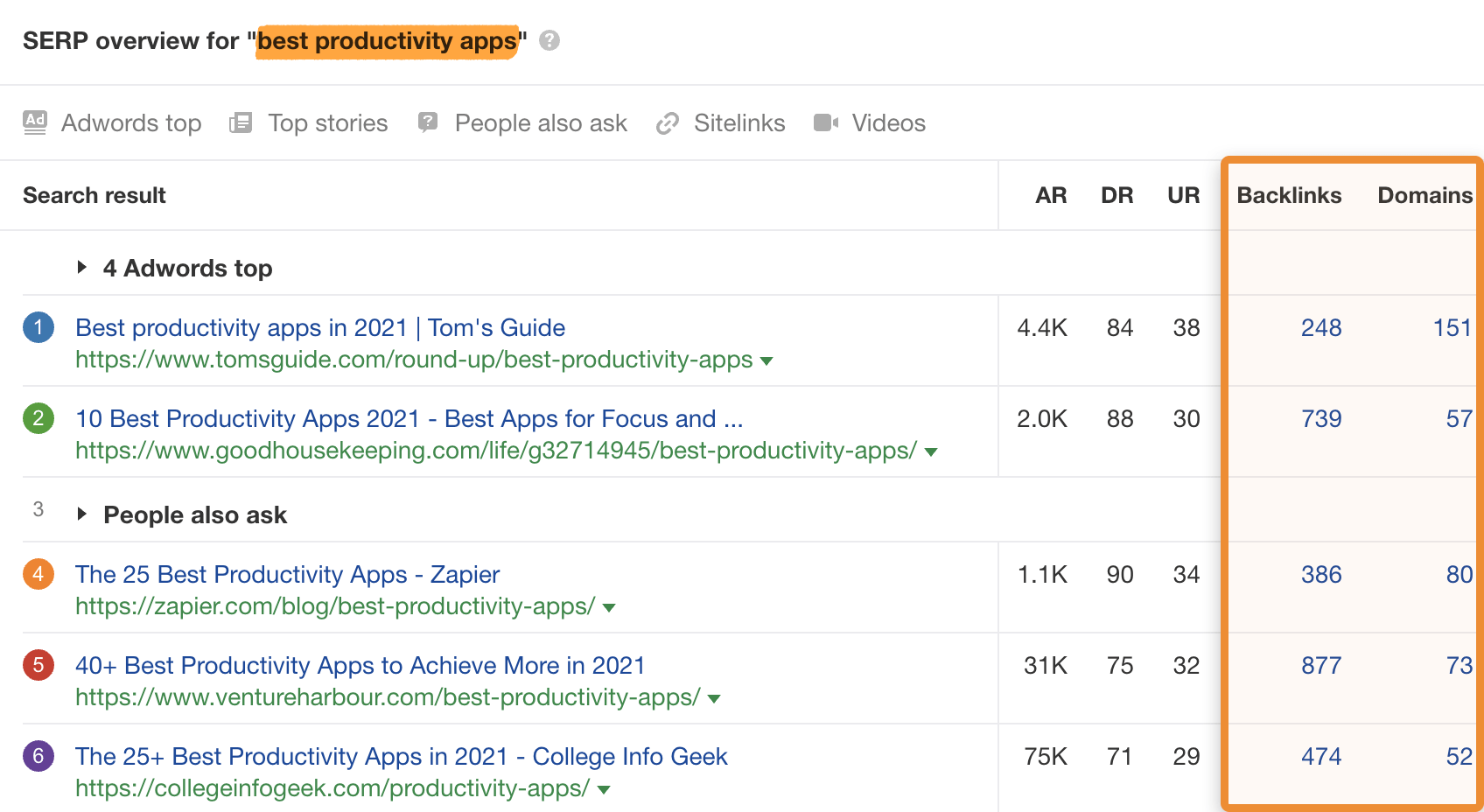
Task: Click the position 1 blue badge
Action: tap(38, 328)
